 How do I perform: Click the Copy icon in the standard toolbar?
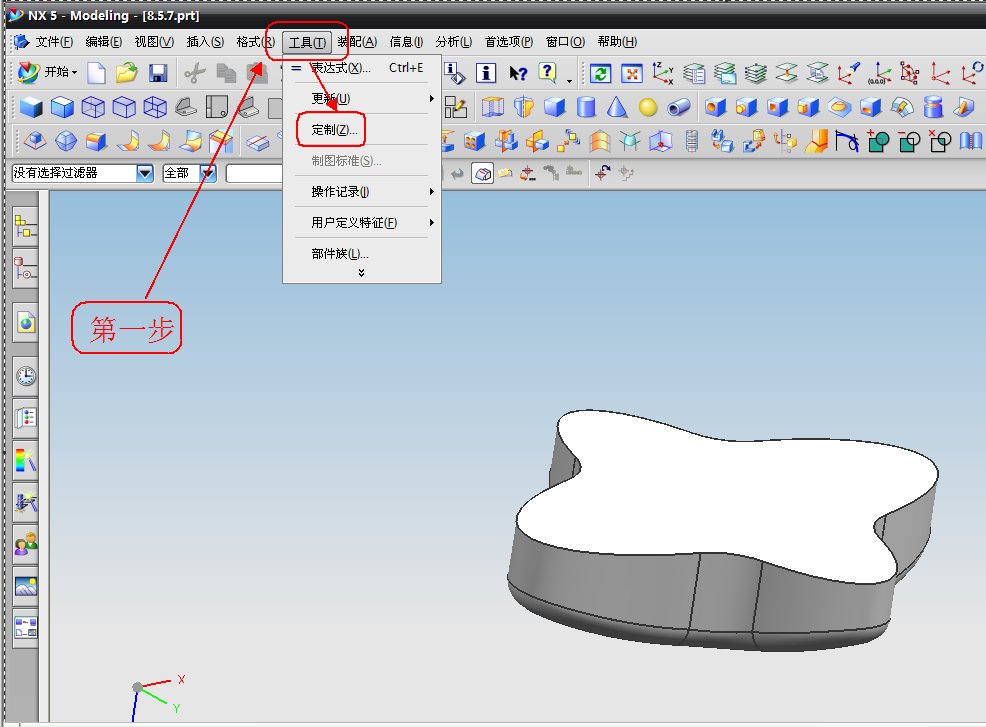pos(226,73)
